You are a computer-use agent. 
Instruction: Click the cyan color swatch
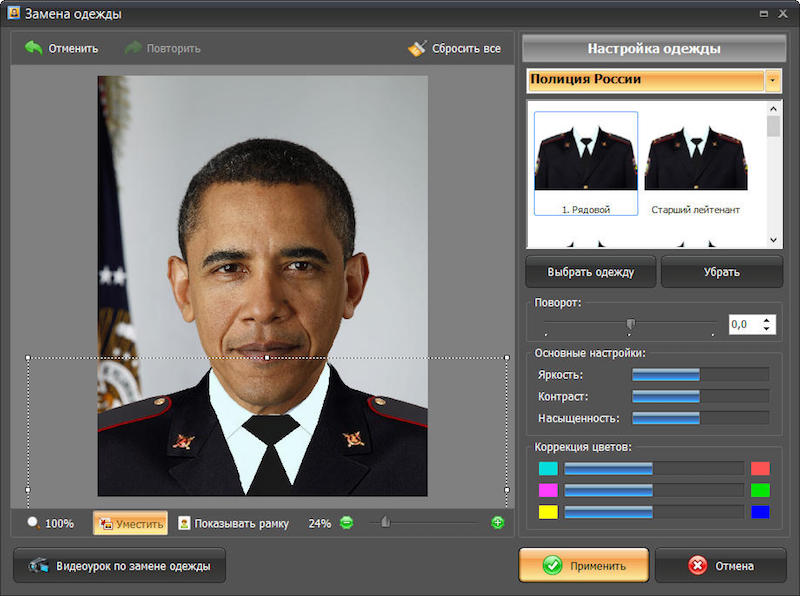coord(548,468)
